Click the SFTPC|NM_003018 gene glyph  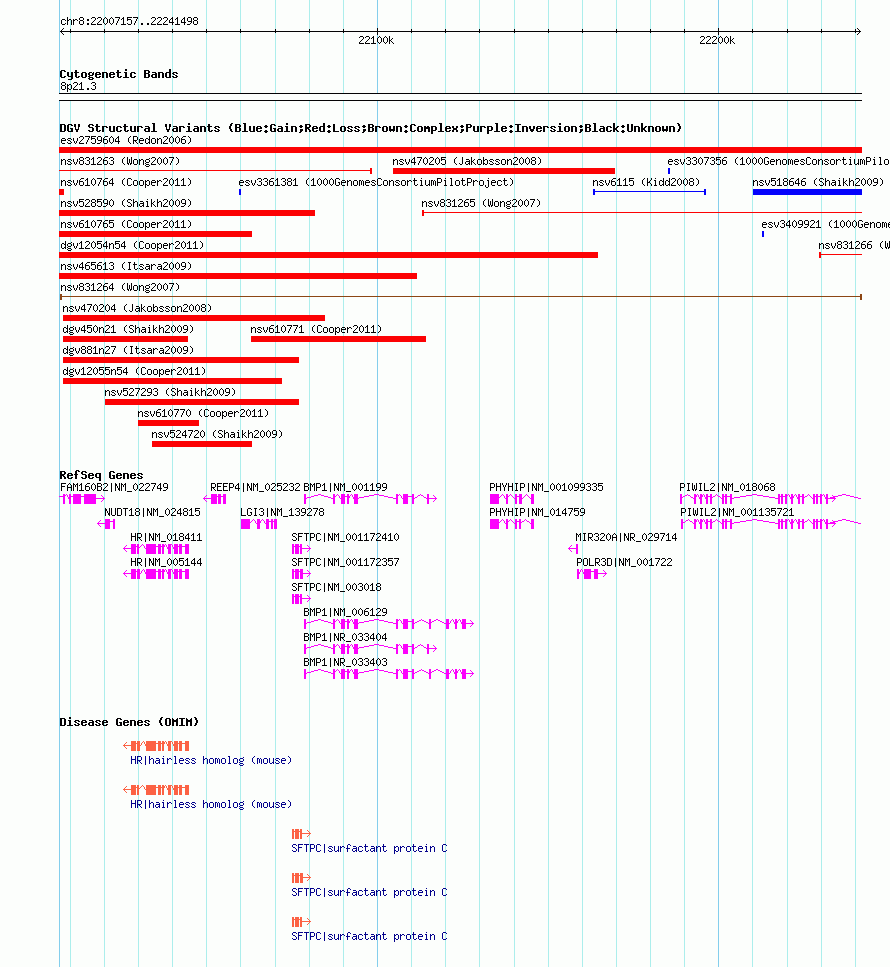coord(301,599)
